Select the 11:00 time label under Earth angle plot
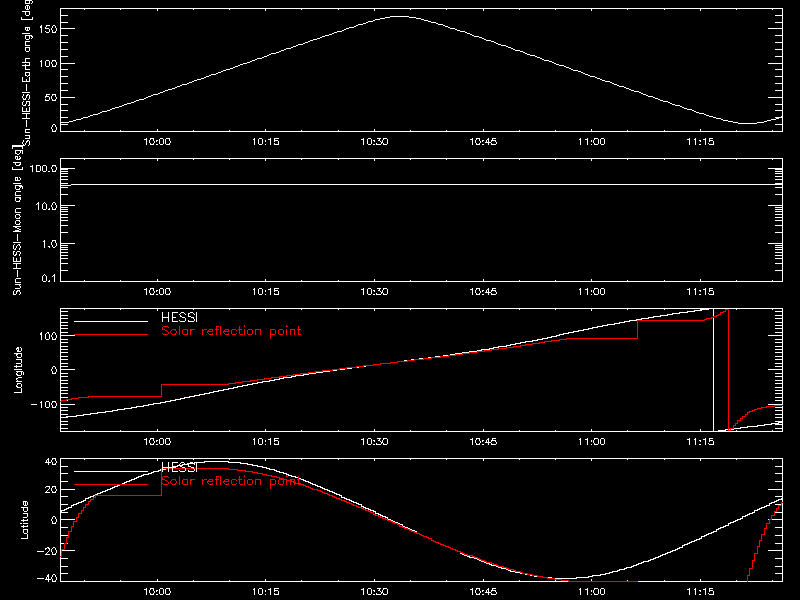 coord(592,142)
